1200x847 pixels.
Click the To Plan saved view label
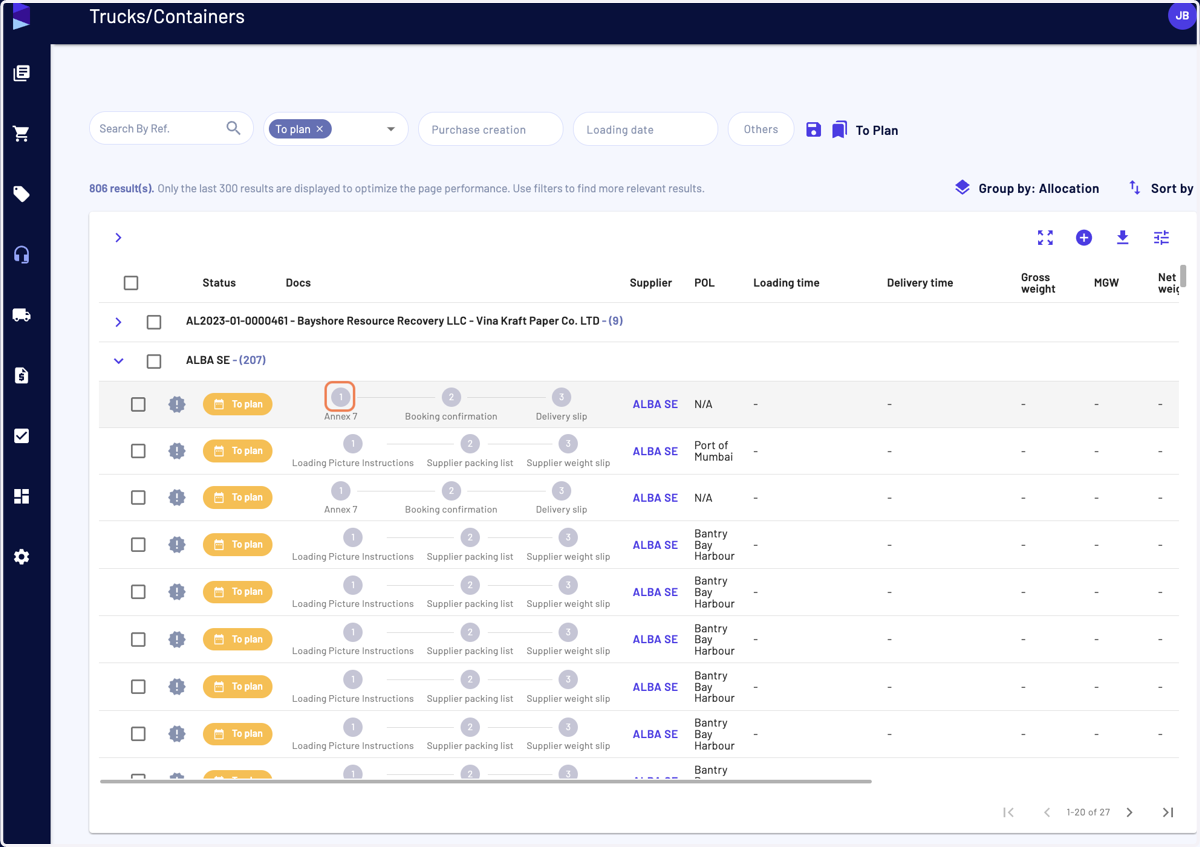pos(877,130)
